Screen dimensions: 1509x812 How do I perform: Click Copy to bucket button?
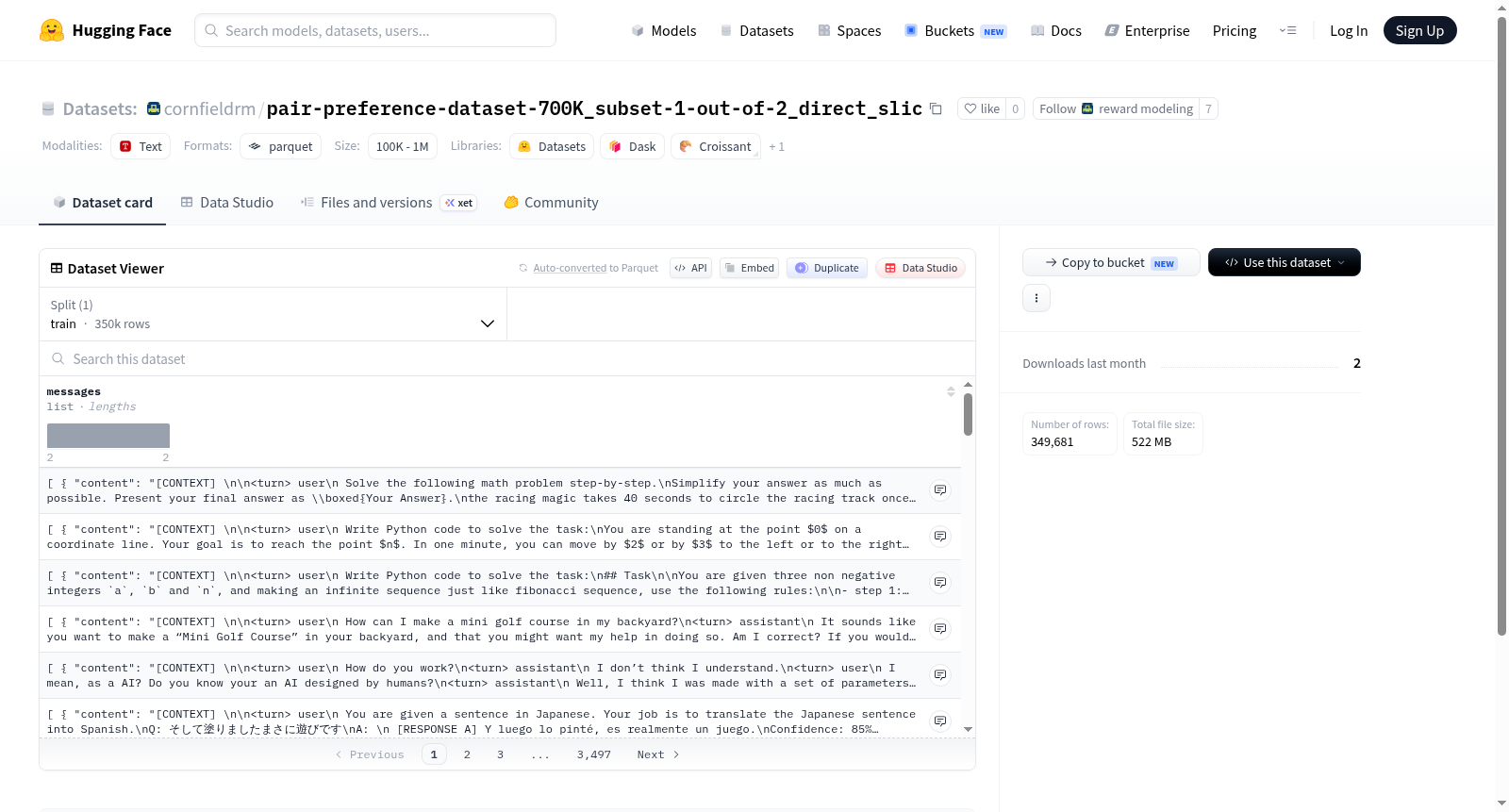(x=1111, y=262)
